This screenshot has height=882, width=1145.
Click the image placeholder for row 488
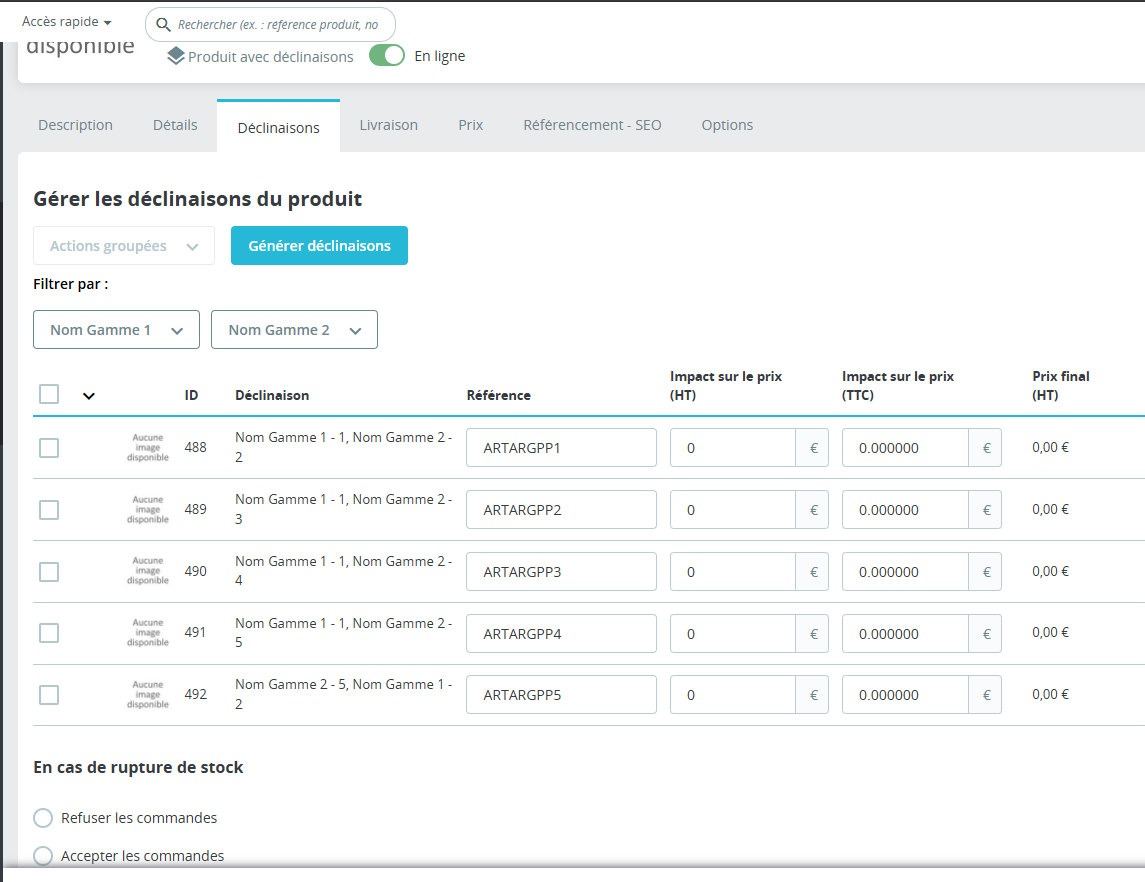[148, 448]
